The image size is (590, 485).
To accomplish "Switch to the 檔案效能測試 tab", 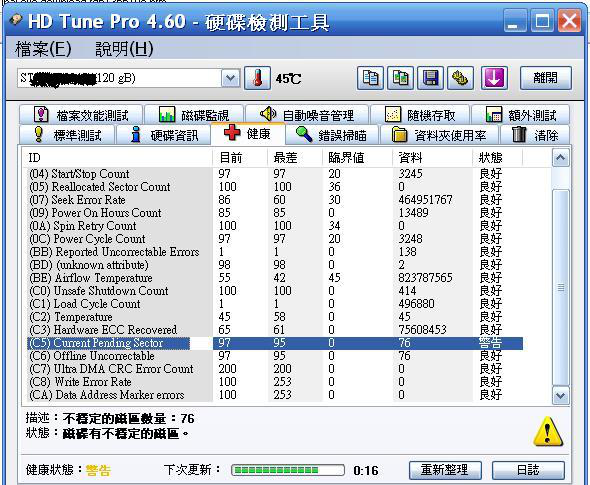I will tap(81, 115).
